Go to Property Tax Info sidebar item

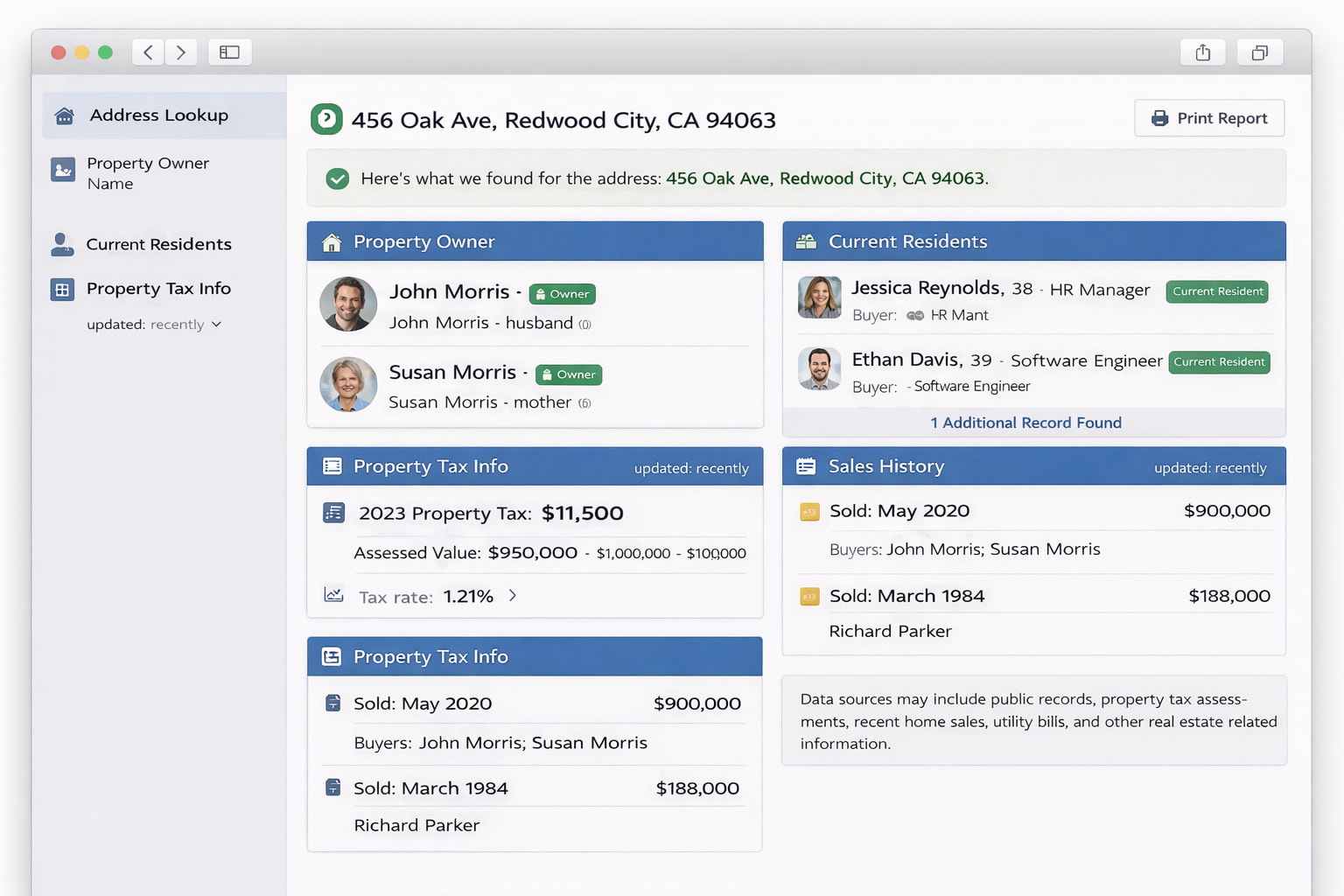[x=158, y=289]
